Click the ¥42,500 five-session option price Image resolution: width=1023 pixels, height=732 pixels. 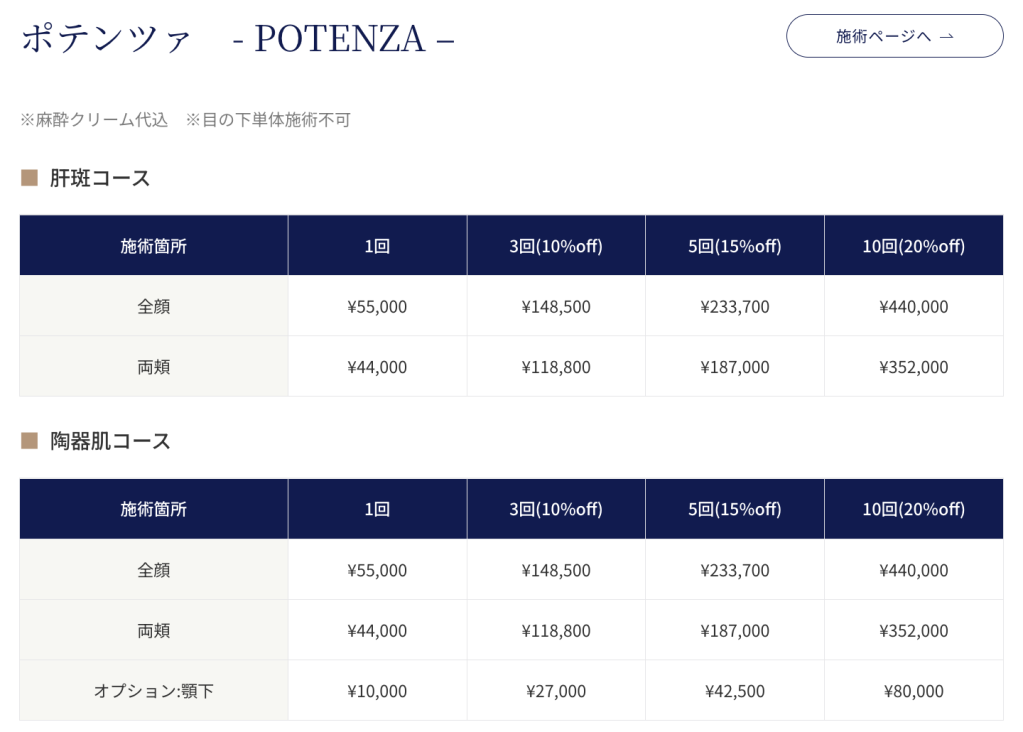click(x=734, y=691)
